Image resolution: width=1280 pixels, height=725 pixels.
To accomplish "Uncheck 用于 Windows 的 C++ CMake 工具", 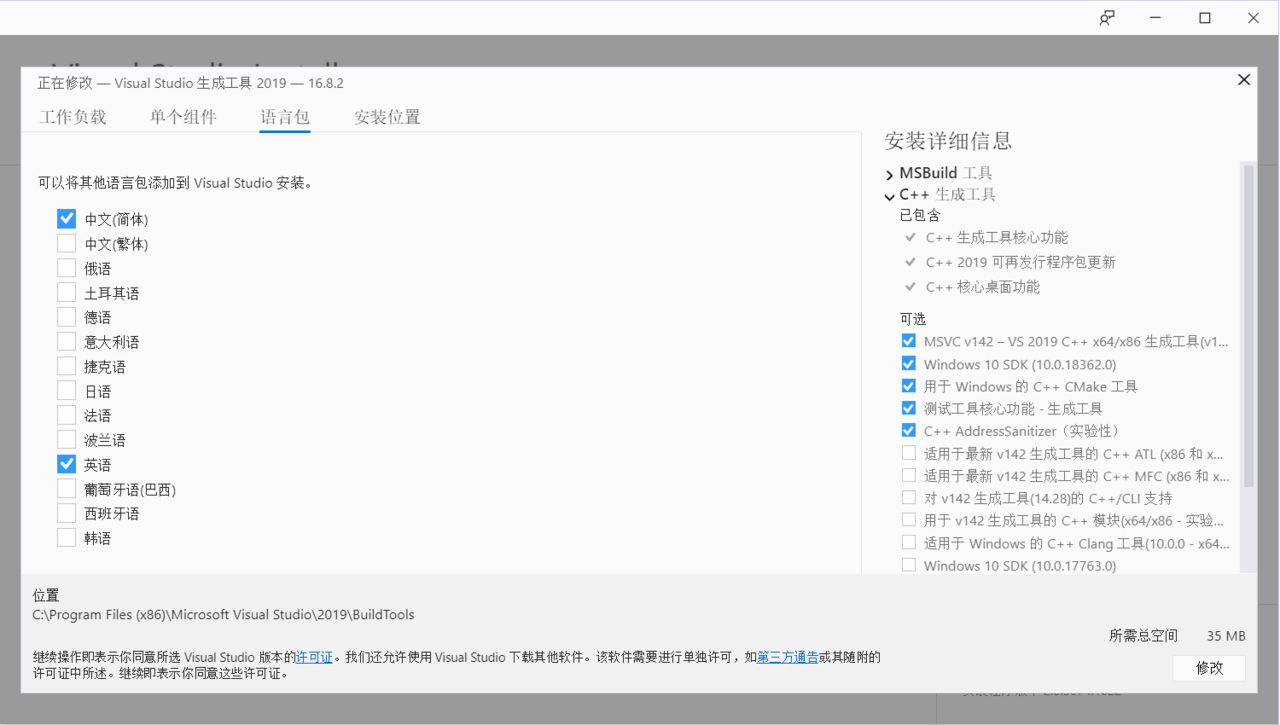I will click(908, 385).
